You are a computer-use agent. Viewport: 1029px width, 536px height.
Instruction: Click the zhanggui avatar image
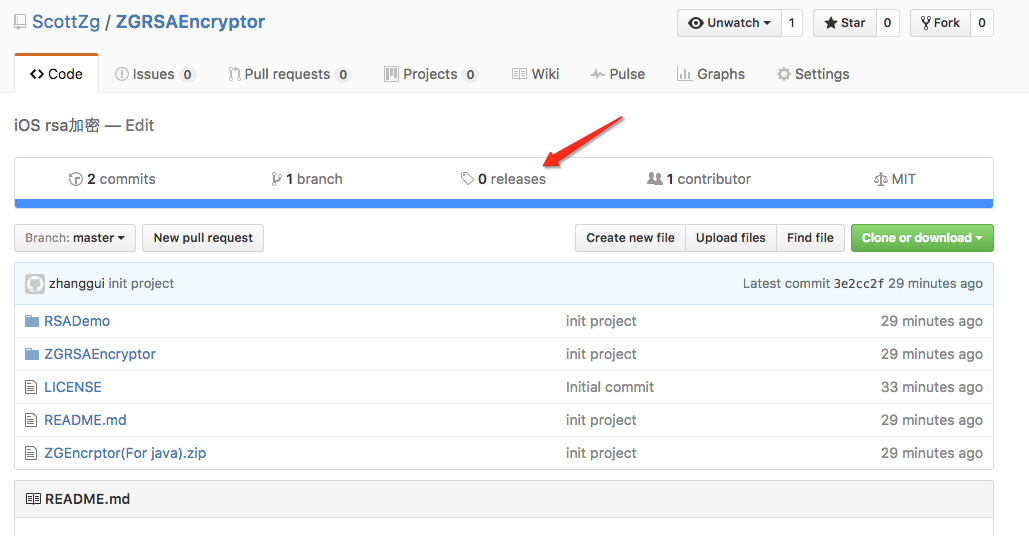pyautogui.click(x=35, y=284)
